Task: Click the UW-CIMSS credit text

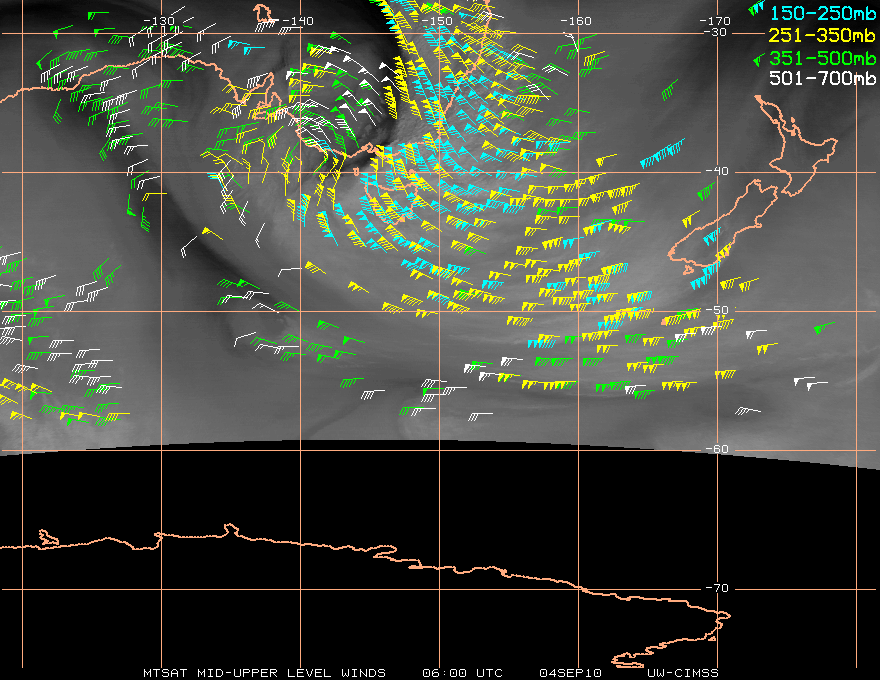Action: click(x=682, y=673)
